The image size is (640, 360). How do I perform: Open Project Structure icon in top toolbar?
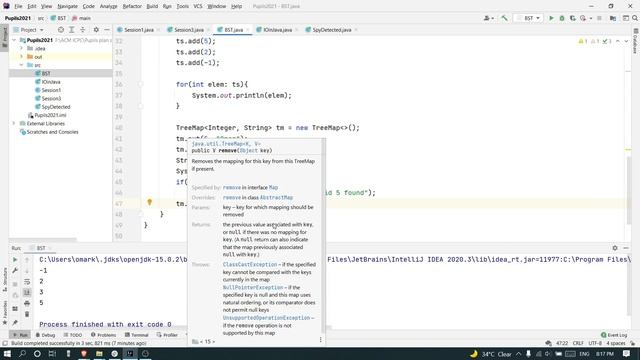tap(613, 18)
